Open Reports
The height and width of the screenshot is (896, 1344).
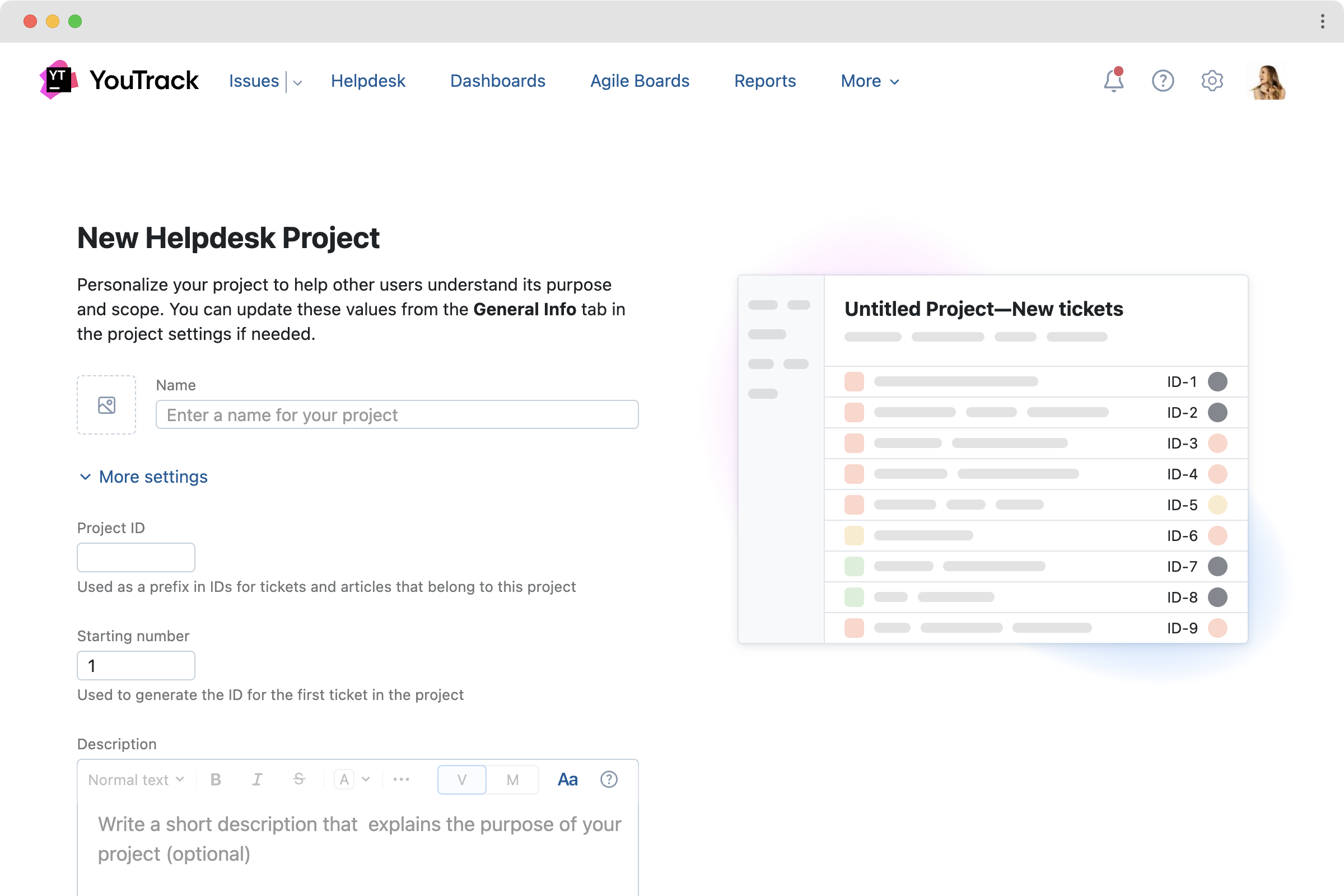pyautogui.click(x=764, y=81)
